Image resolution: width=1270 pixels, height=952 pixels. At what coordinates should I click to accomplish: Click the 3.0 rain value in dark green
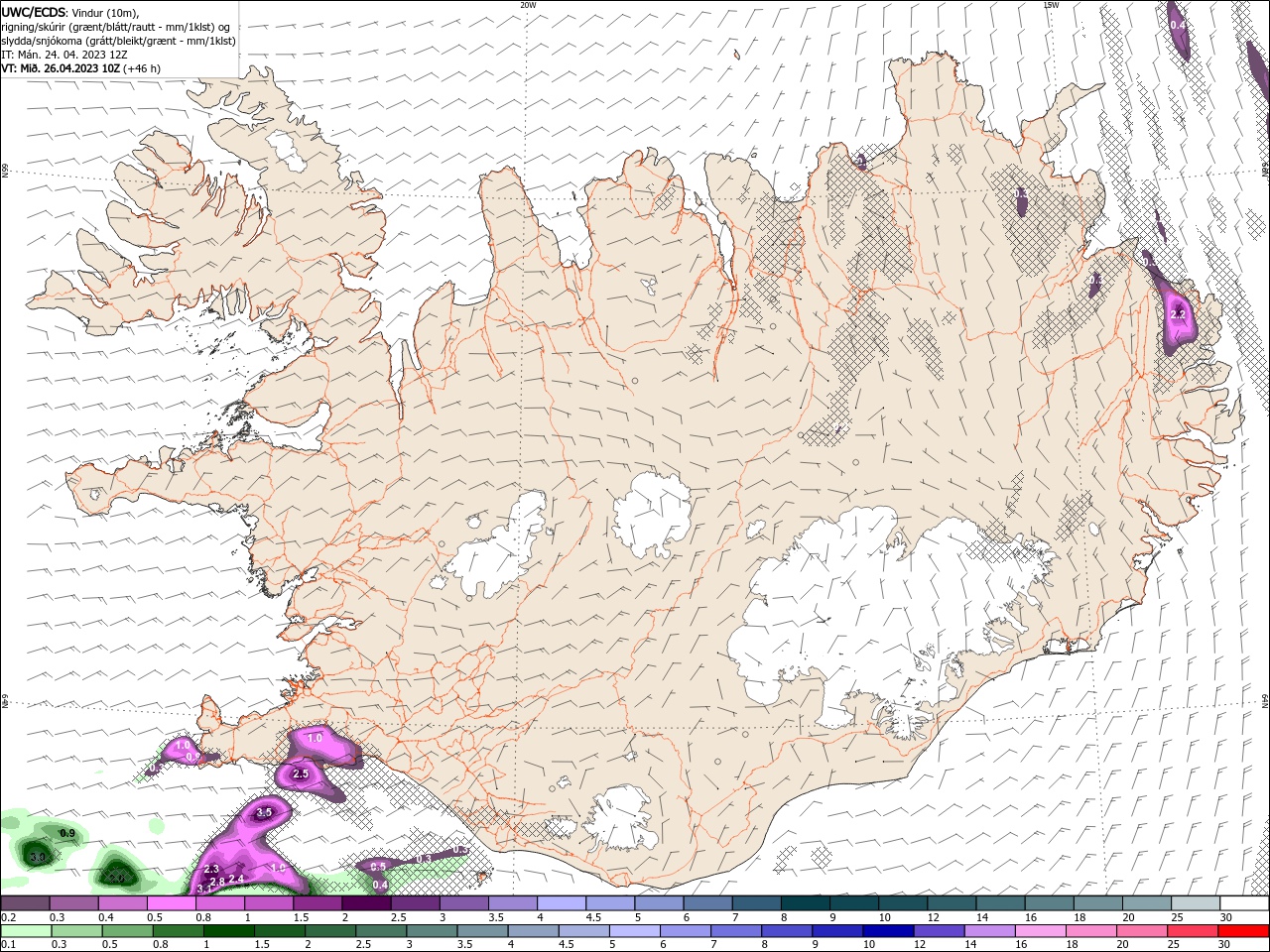tap(38, 856)
